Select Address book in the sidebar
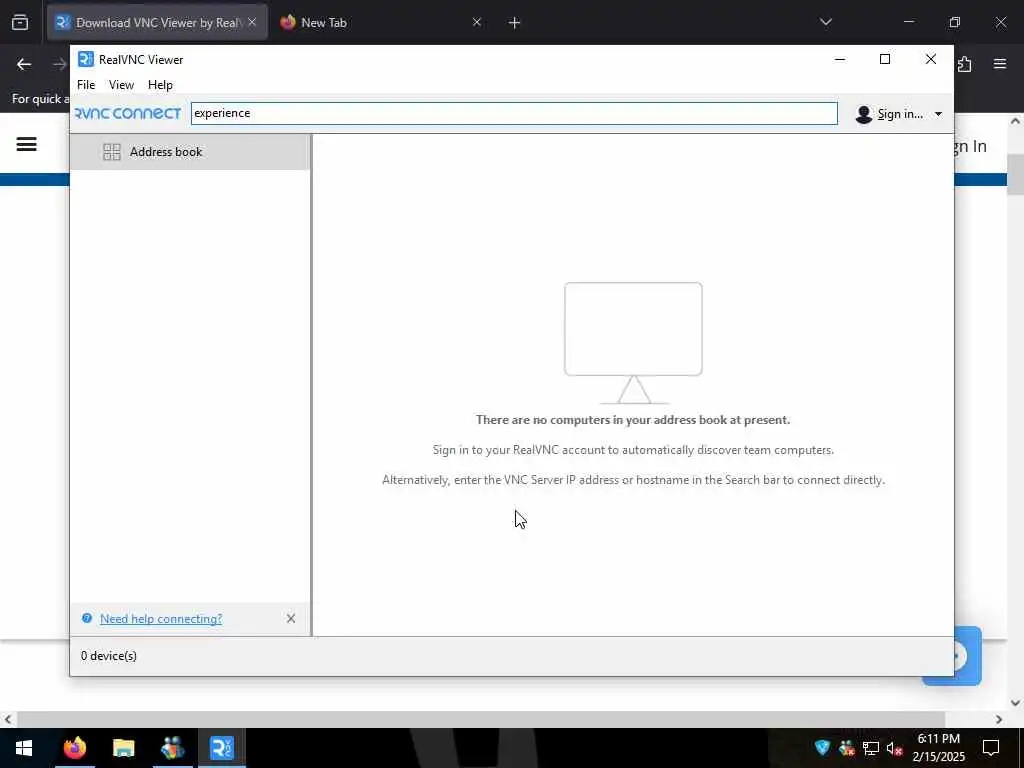Viewport: 1024px width, 768px height. (x=189, y=152)
